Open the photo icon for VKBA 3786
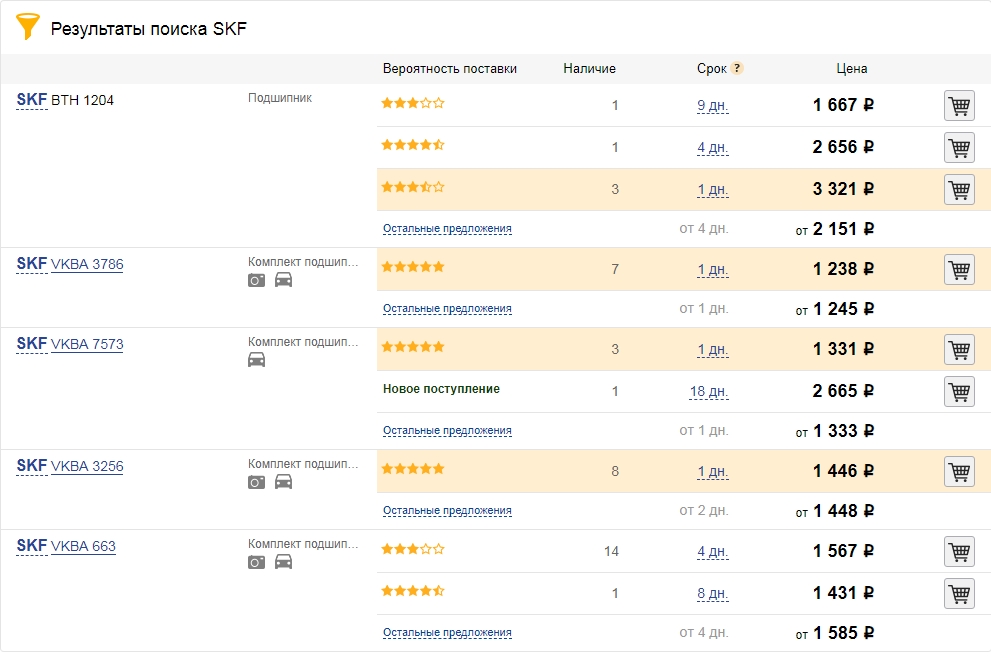 click(256, 280)
